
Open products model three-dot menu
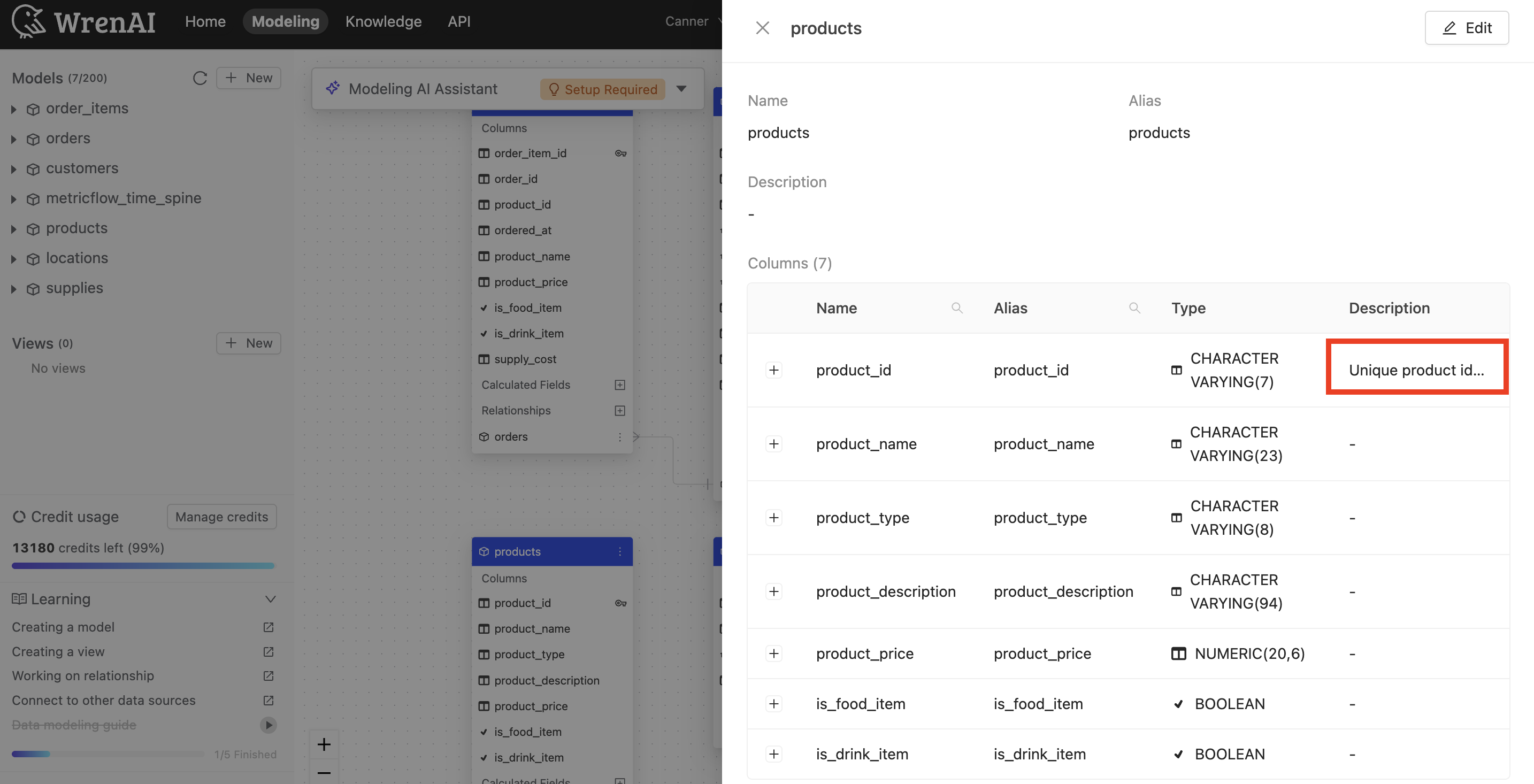point(620,551)
